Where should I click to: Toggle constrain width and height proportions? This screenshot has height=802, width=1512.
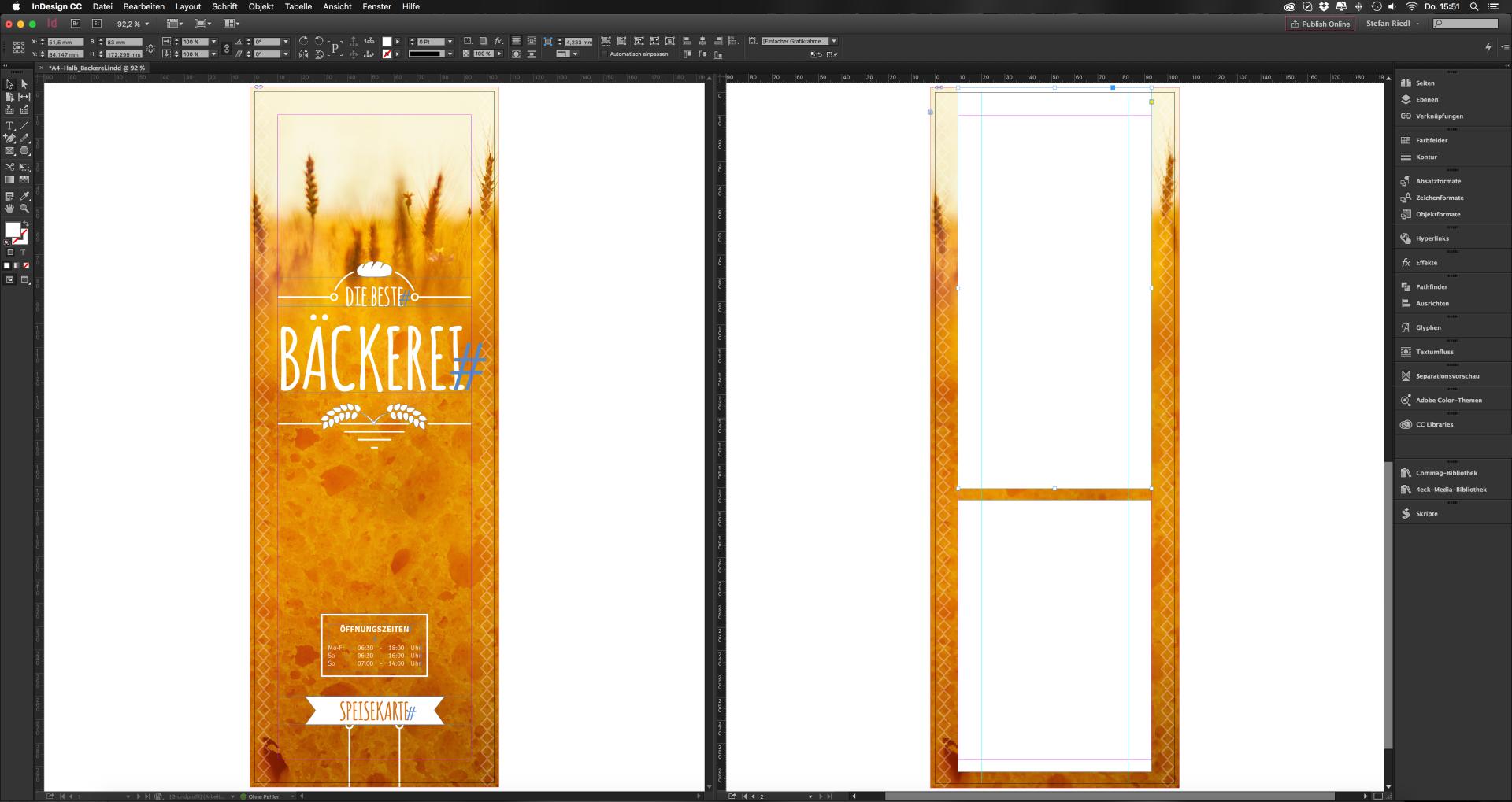point(150,48)
